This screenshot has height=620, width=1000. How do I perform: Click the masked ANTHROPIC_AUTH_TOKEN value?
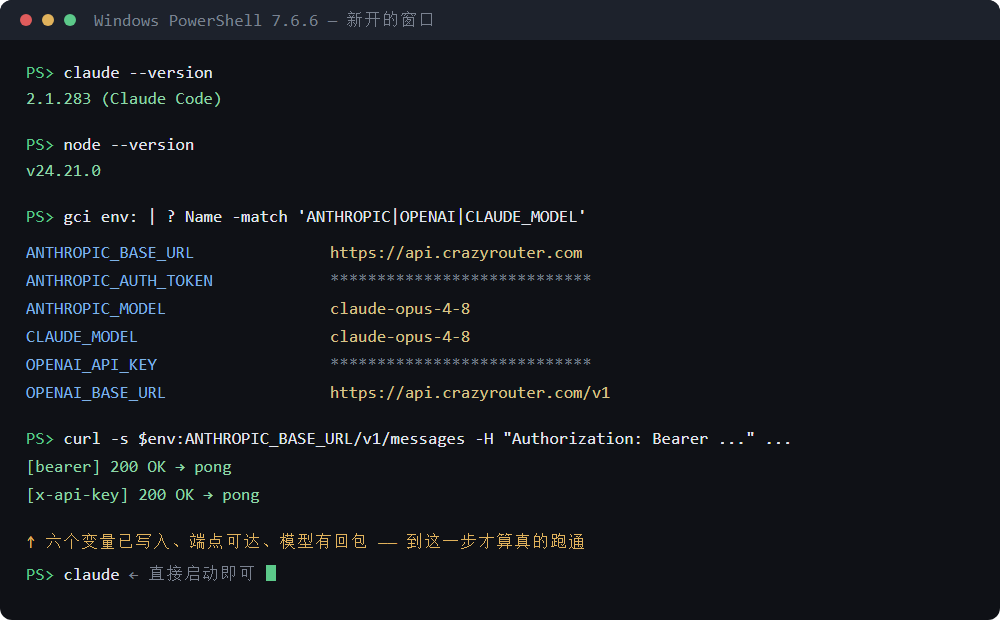[460, 279]
